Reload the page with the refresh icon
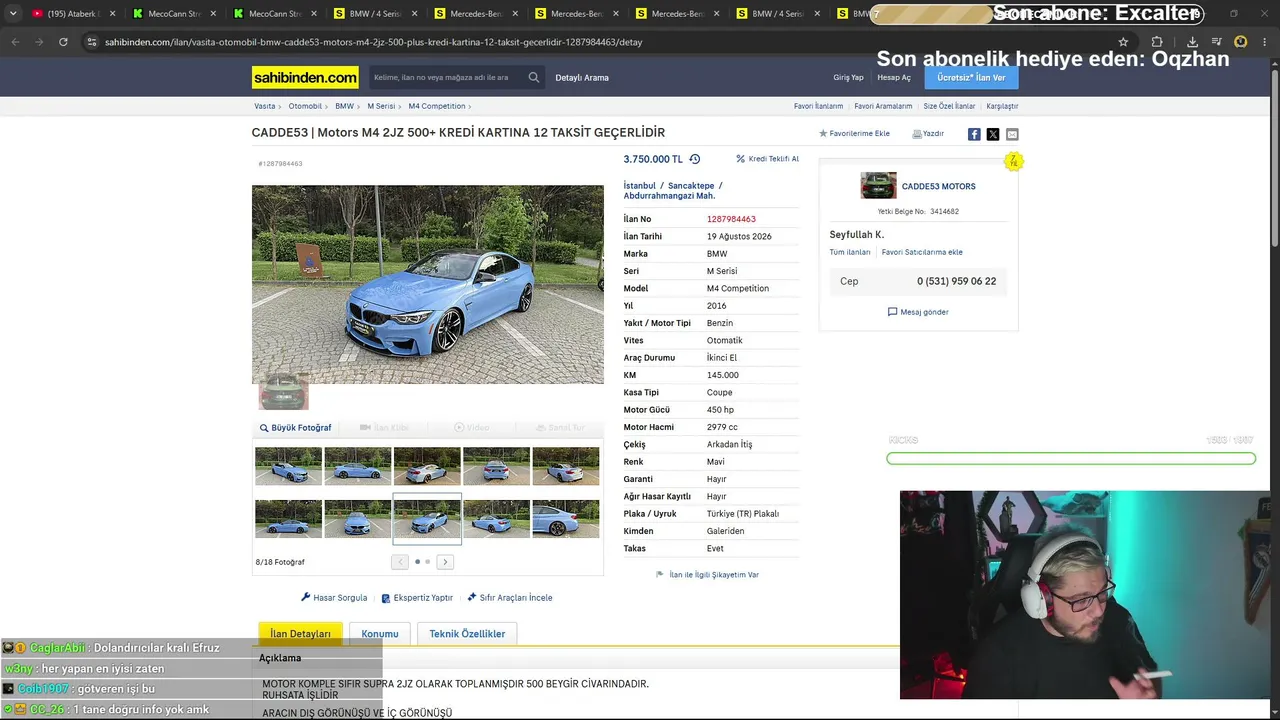 (x=63, y=42)
